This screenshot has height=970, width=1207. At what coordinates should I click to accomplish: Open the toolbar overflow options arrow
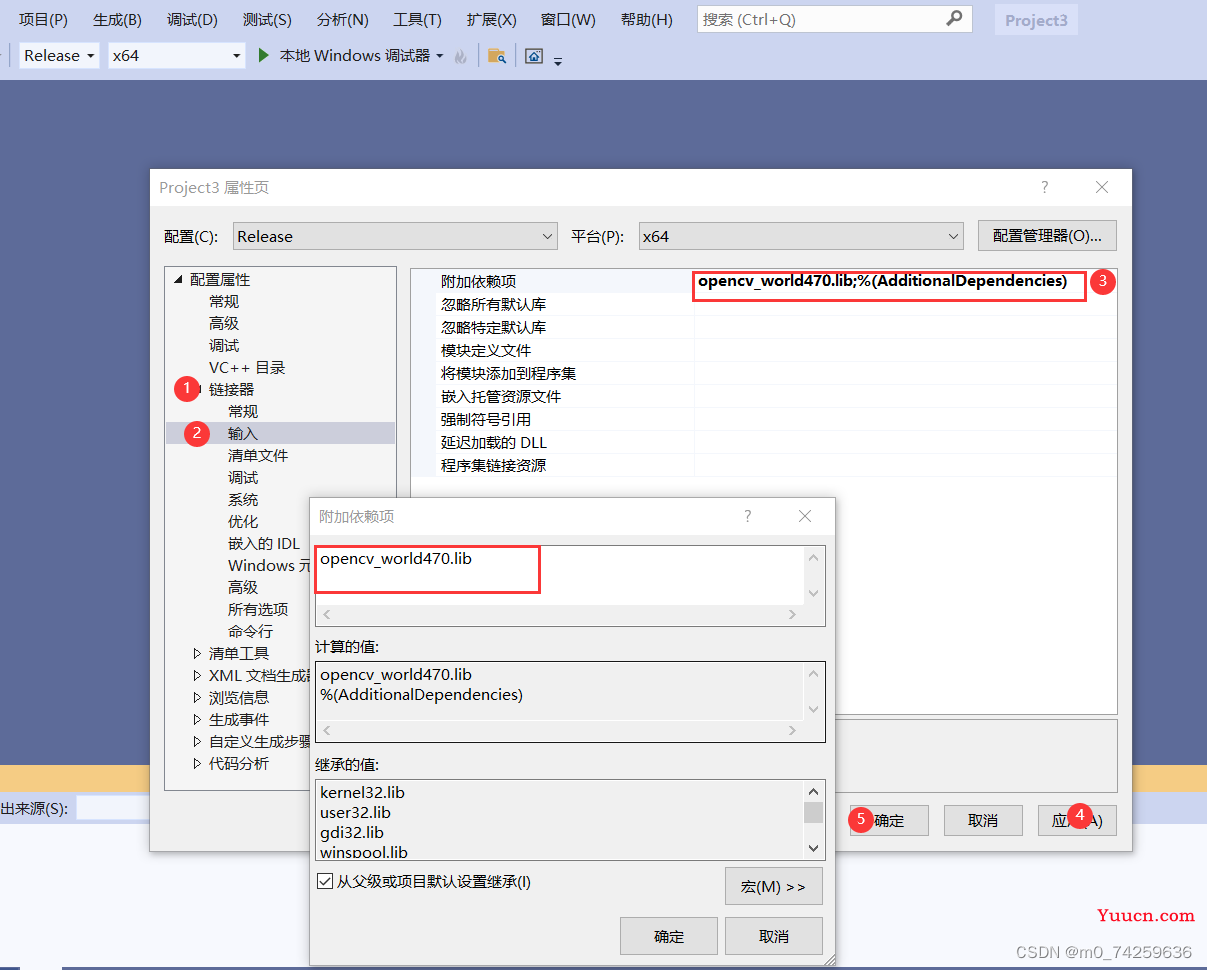[x=558, y=62]
